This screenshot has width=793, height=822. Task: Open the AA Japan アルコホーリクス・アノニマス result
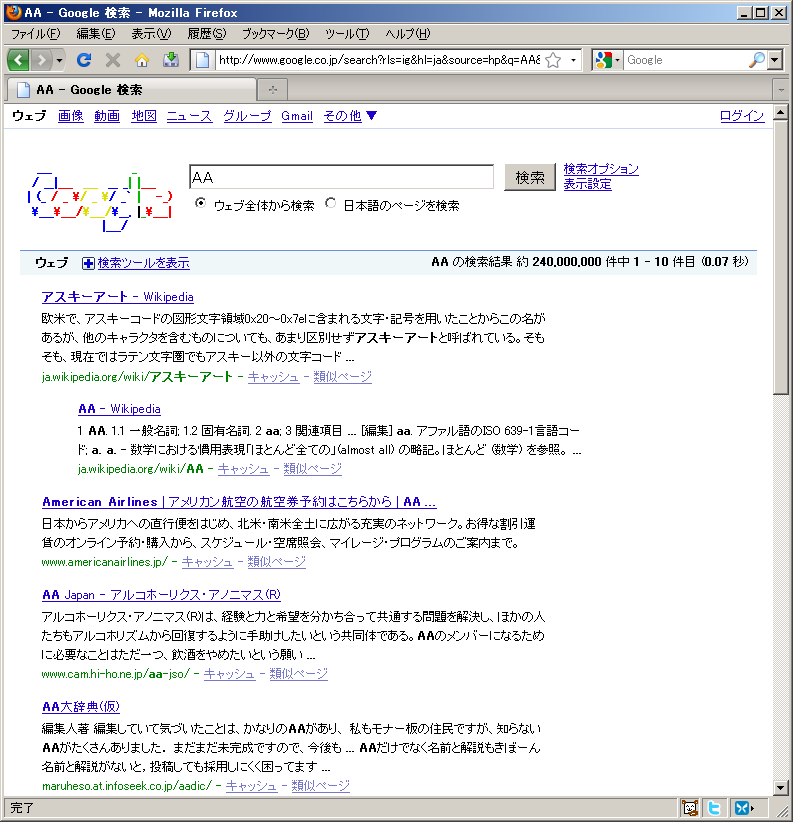pyautogui.click(x=161, y=594)
